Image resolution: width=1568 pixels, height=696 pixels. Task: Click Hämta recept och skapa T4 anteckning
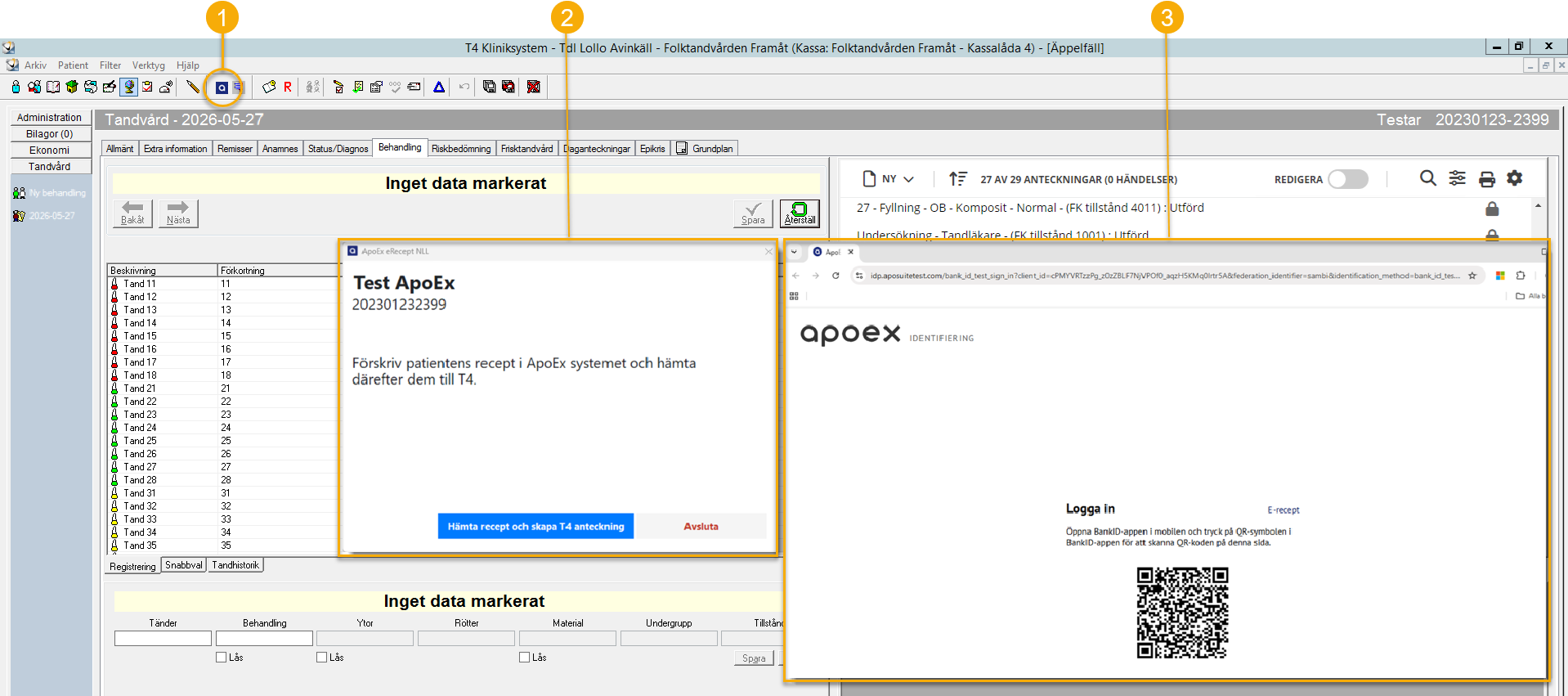click(x=535, y=527)
